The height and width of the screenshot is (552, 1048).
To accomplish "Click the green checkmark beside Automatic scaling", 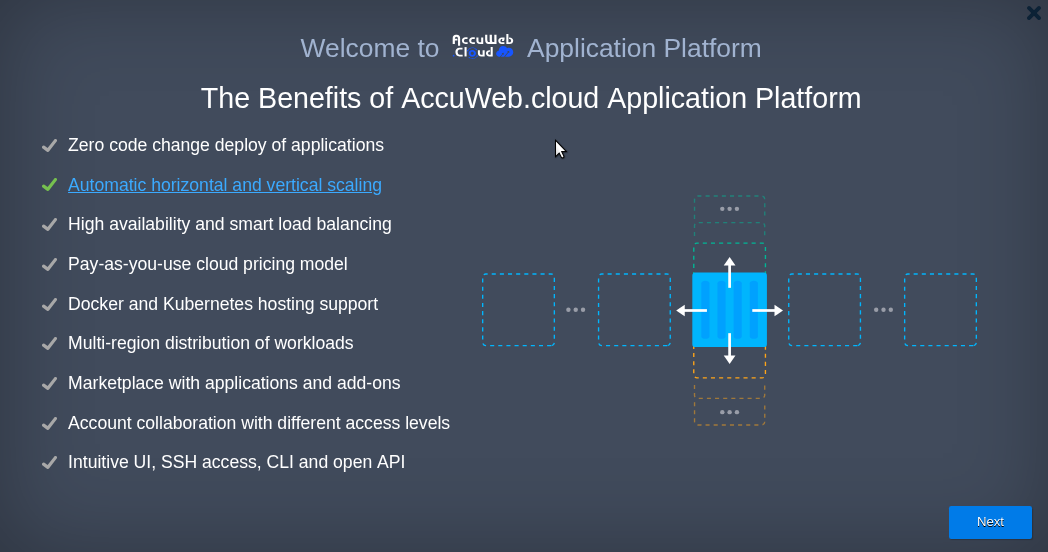I will point(49,184).
